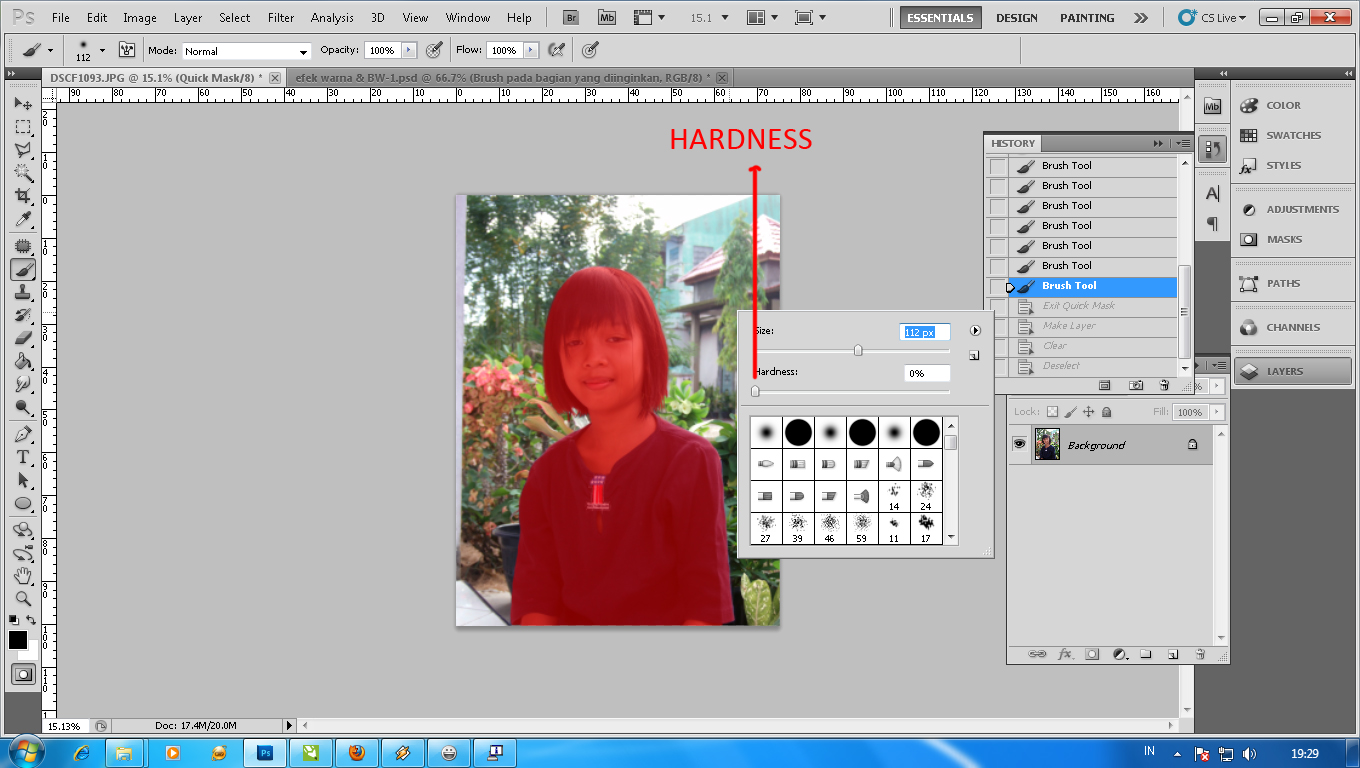
Task: Open the Tool Preset picker
Action: tap(38, 50)
